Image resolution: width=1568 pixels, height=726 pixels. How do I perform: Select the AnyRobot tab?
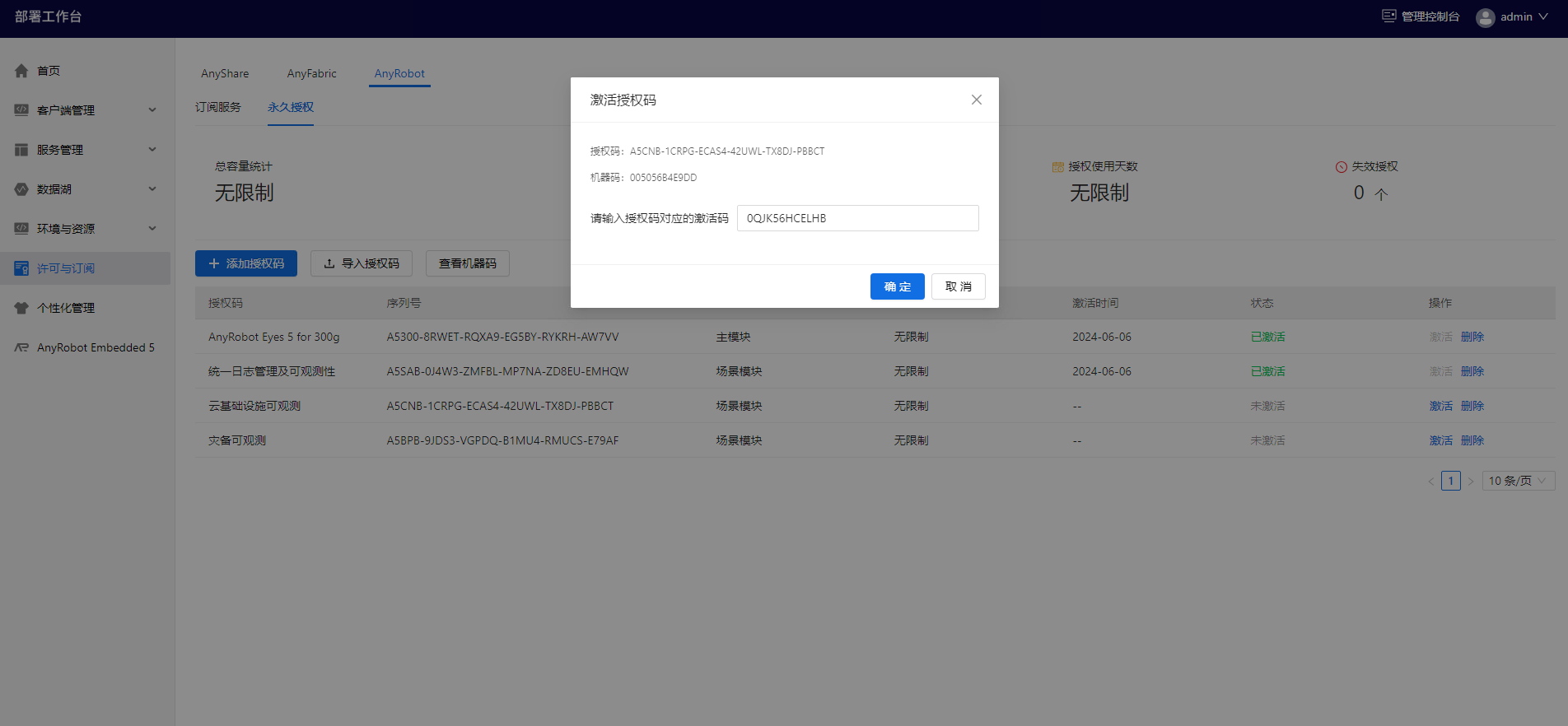pyautogui.click(x=399, y=73)
